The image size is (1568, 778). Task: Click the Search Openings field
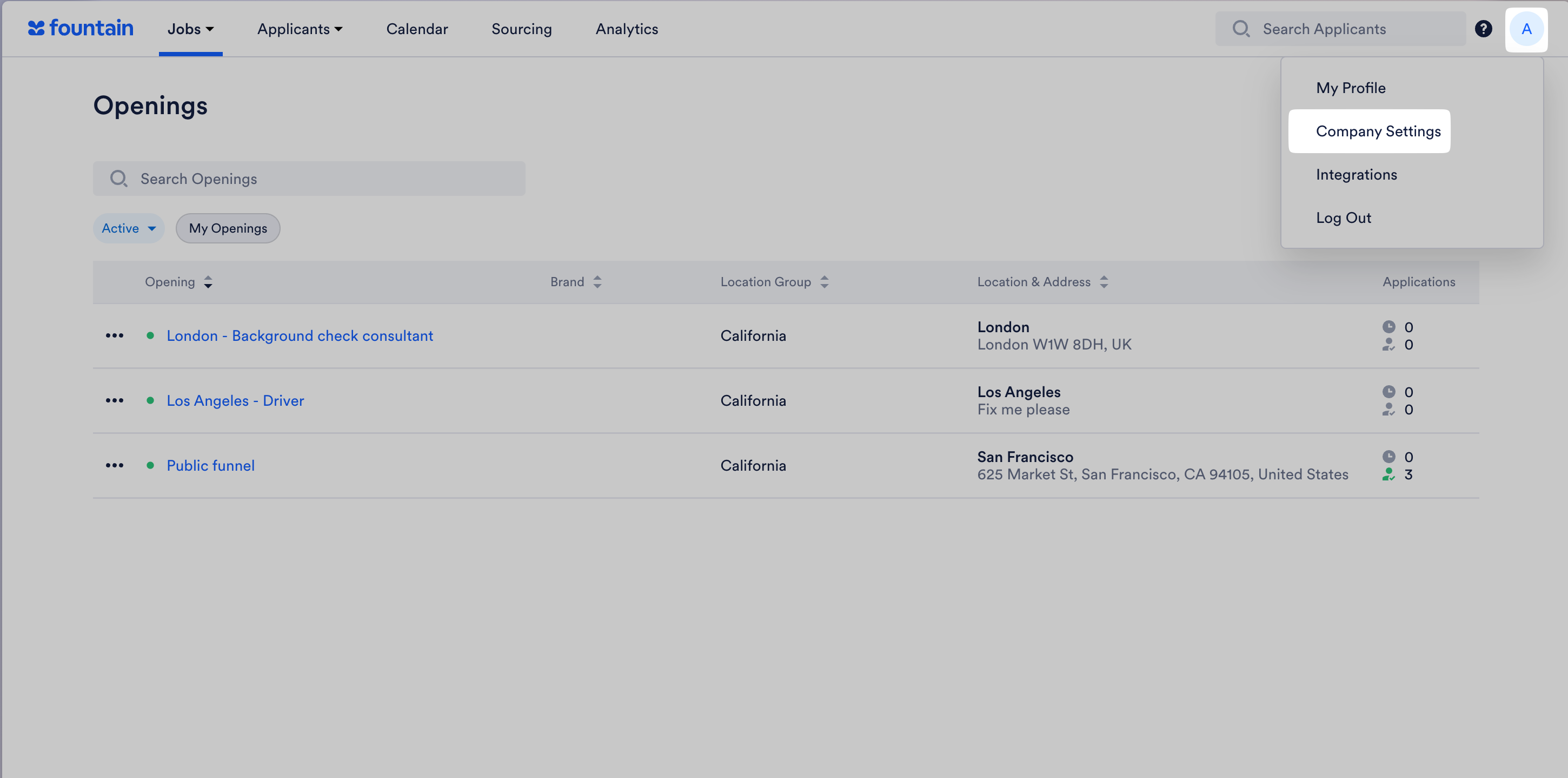point(309,179)
